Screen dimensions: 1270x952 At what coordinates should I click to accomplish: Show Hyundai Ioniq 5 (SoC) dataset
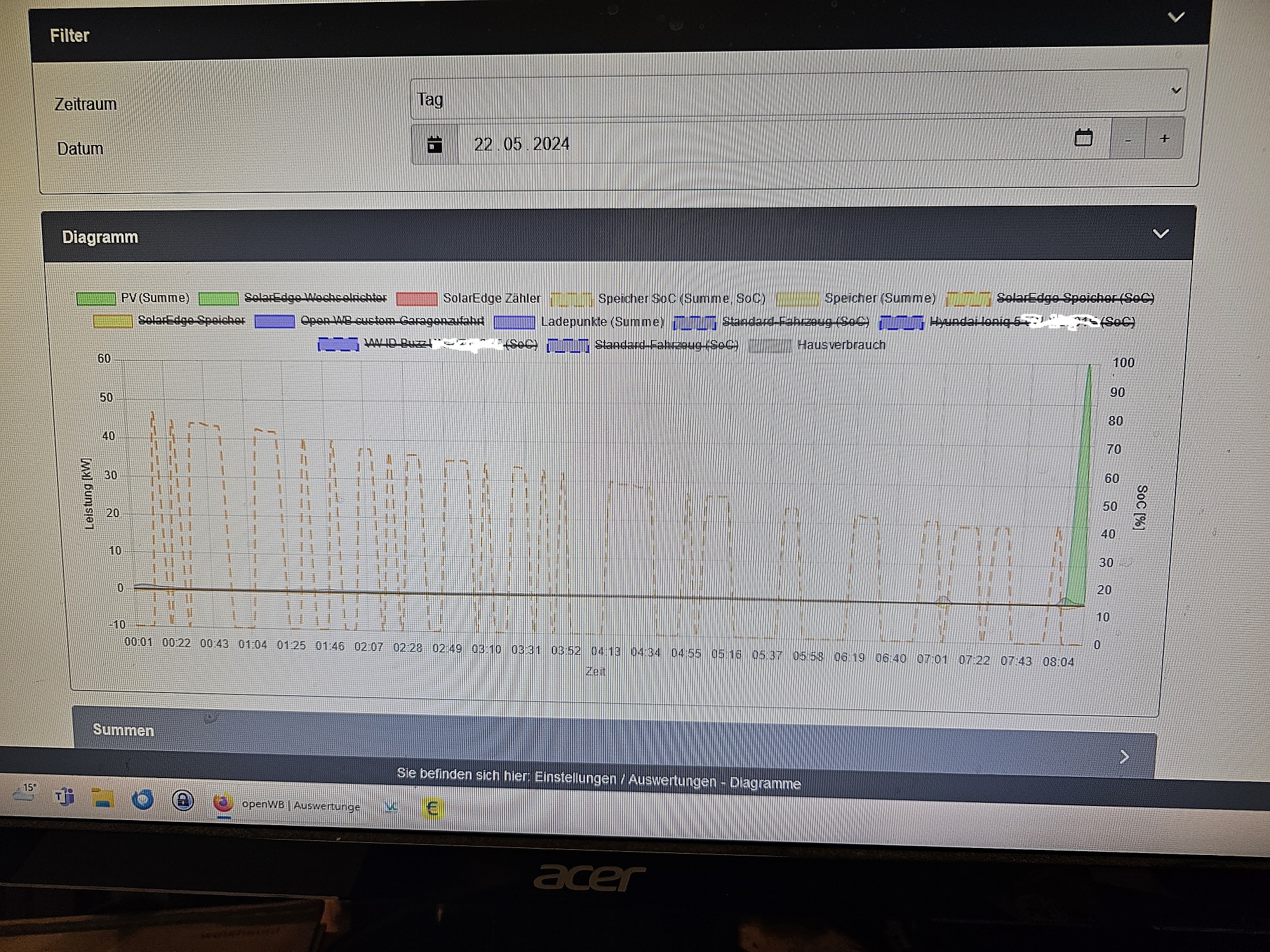pos(1007,322)
